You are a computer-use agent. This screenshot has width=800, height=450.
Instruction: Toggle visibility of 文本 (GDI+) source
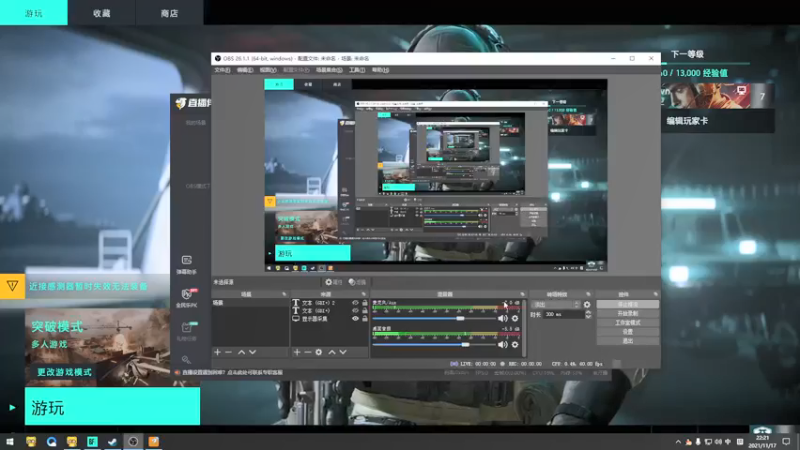pos(356,311)
